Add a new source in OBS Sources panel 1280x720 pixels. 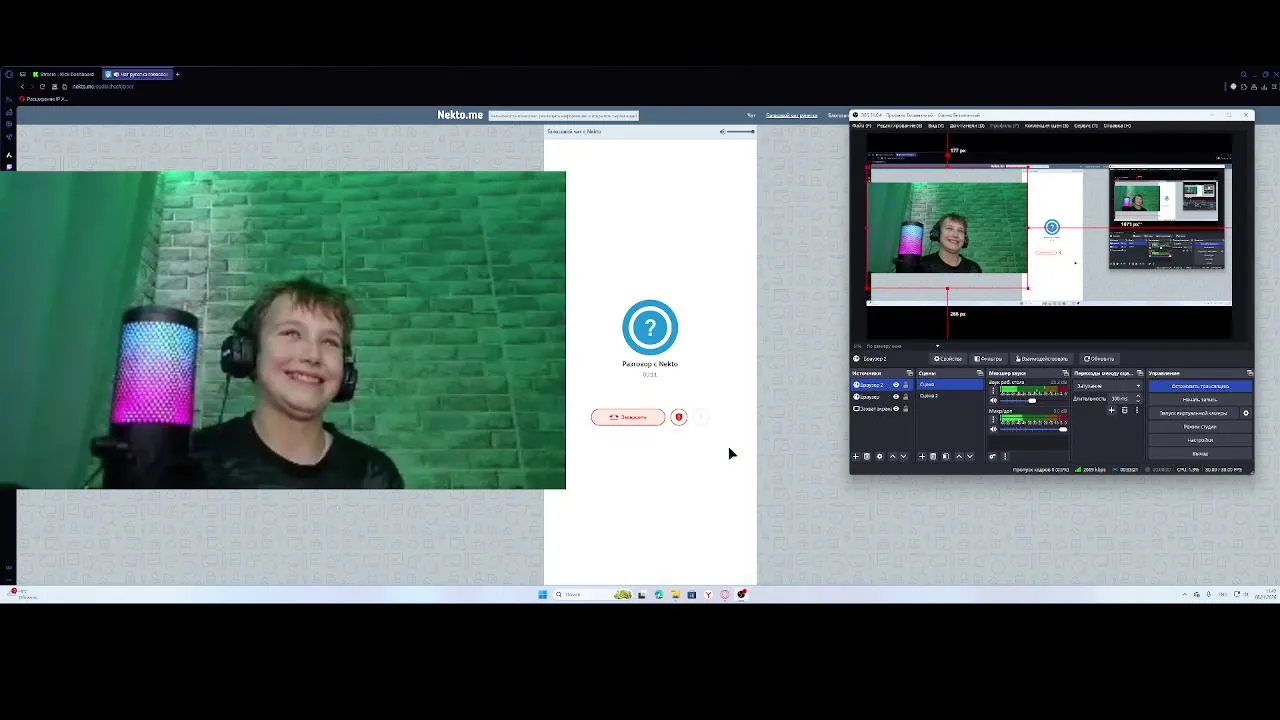pos(856,456)
